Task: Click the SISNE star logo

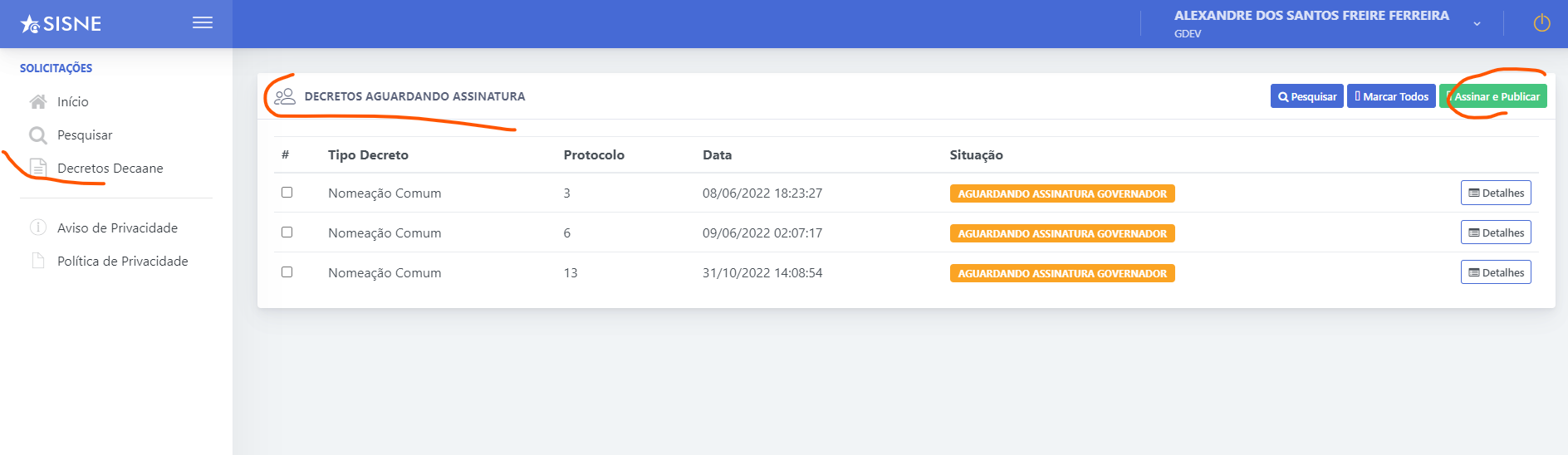Action: [x=31, y=24]
